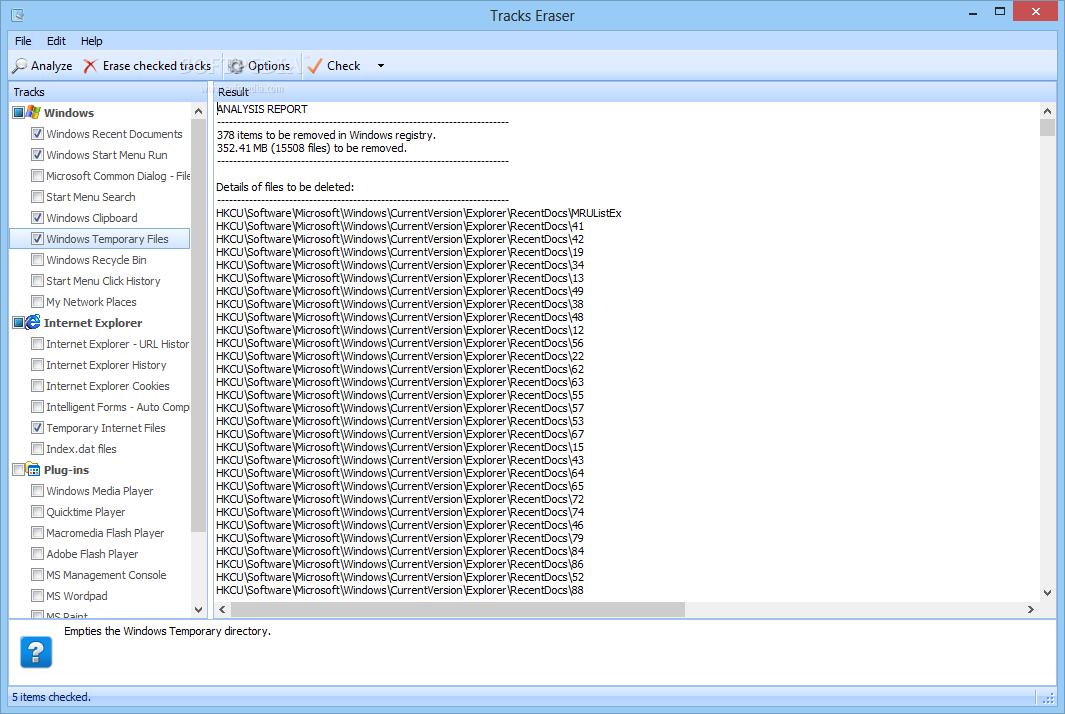Screen dimensions: 1065x714
Task: Check Adobe Flash Player box
Action: (x=37, y=554)
